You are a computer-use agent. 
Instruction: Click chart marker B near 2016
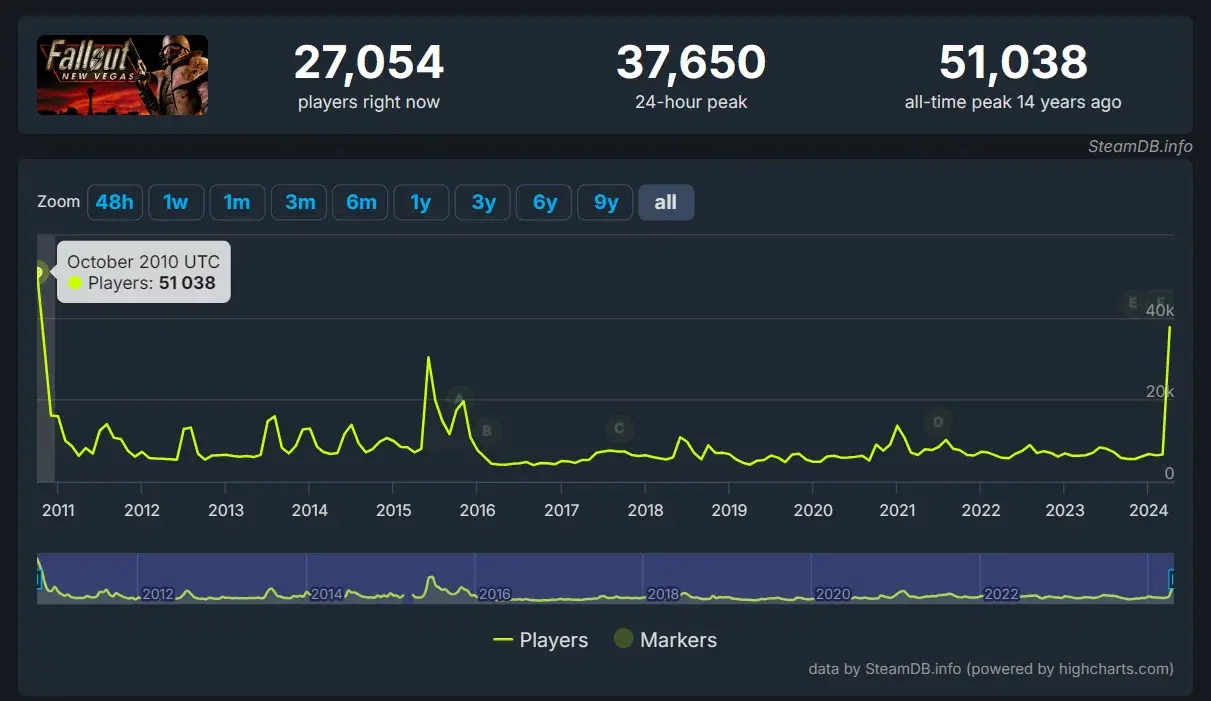(487, 431)
